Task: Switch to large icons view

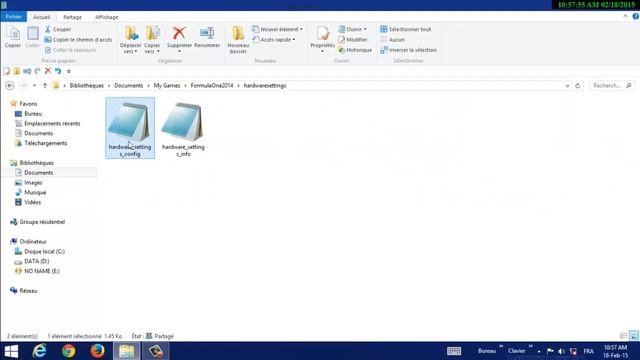Action: click(634, 336)
